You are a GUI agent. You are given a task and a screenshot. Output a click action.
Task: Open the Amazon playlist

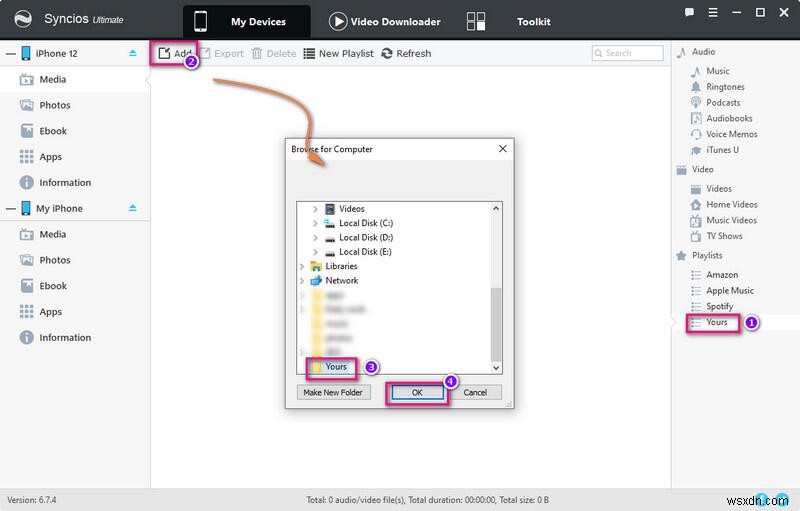point(721,275)
